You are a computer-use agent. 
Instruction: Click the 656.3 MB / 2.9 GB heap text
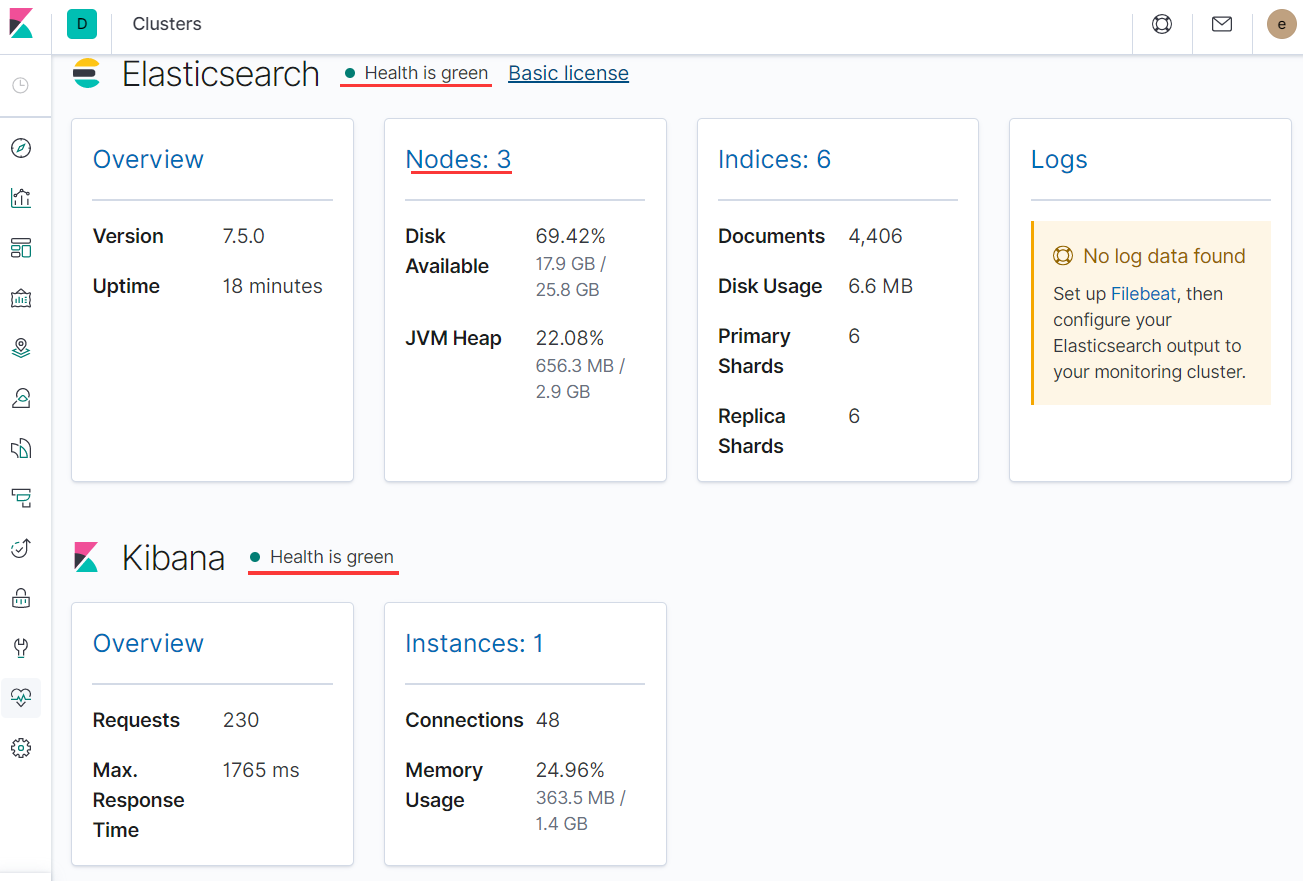[x=580, y=379]
